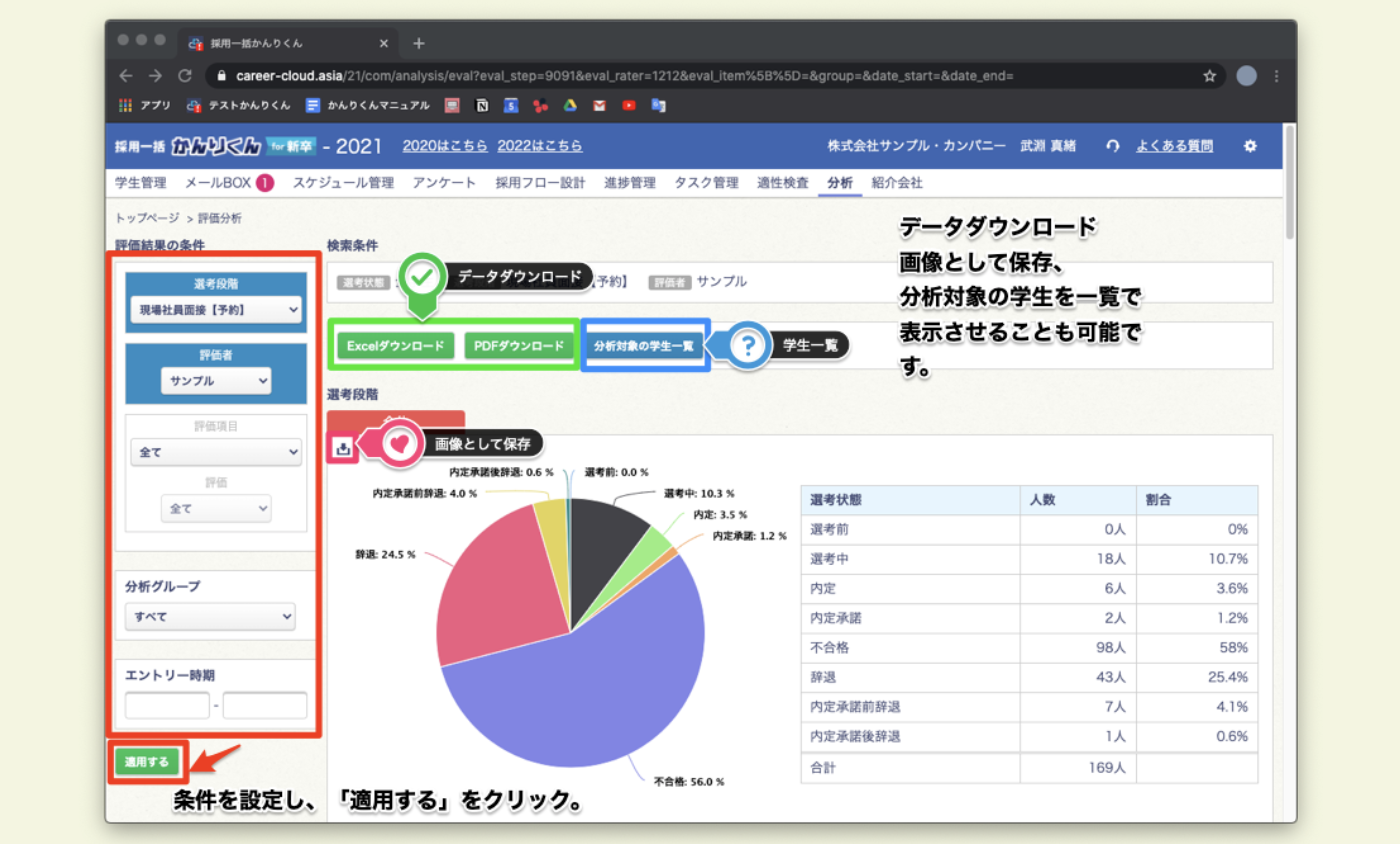This screenshot has width=1400, height=844.
Task: Open the 評価者 dropdown showing サンプル
Action: point(215,381)
